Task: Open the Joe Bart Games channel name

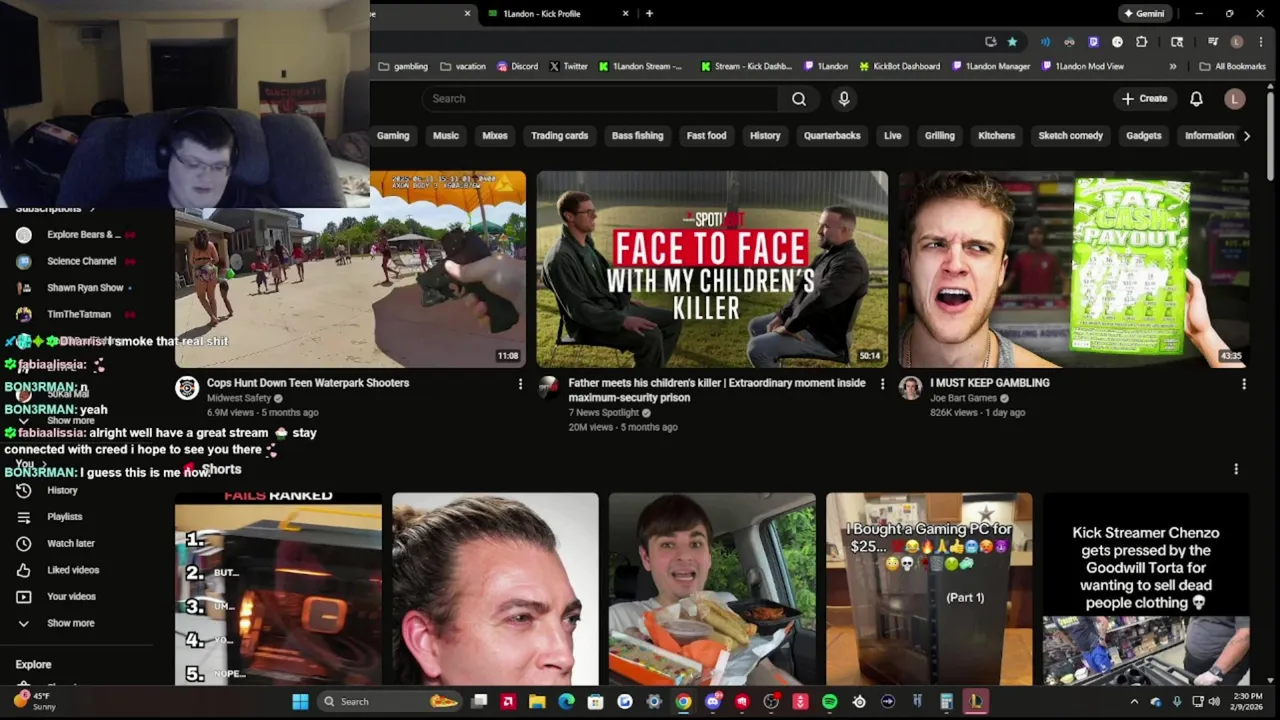Action: coord(963,398)
